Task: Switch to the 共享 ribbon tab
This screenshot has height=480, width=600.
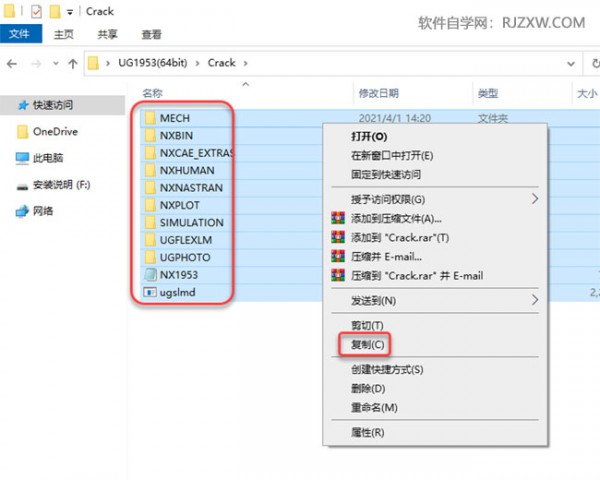Action: coord(107,34)
